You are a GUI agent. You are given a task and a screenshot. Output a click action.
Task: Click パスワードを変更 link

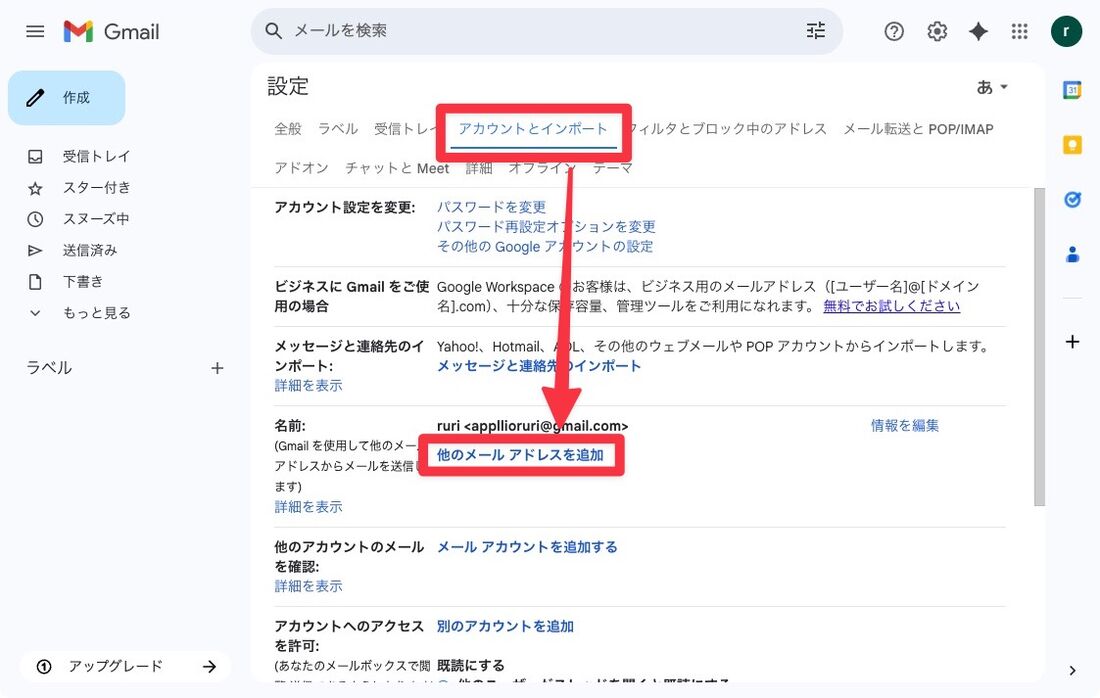pyautogui.click(x=491, y=207)
